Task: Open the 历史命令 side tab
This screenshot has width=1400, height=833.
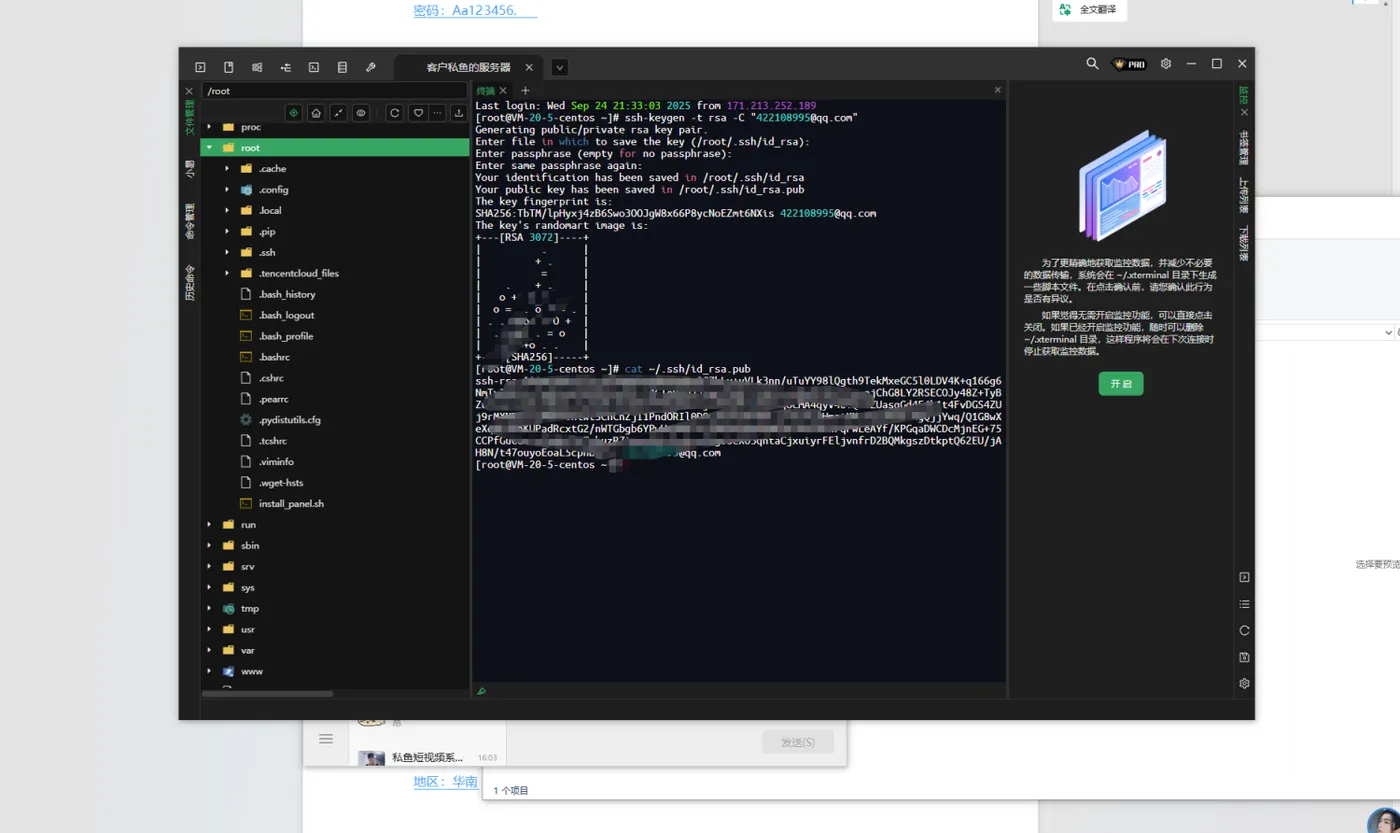Action: point(189,283)
